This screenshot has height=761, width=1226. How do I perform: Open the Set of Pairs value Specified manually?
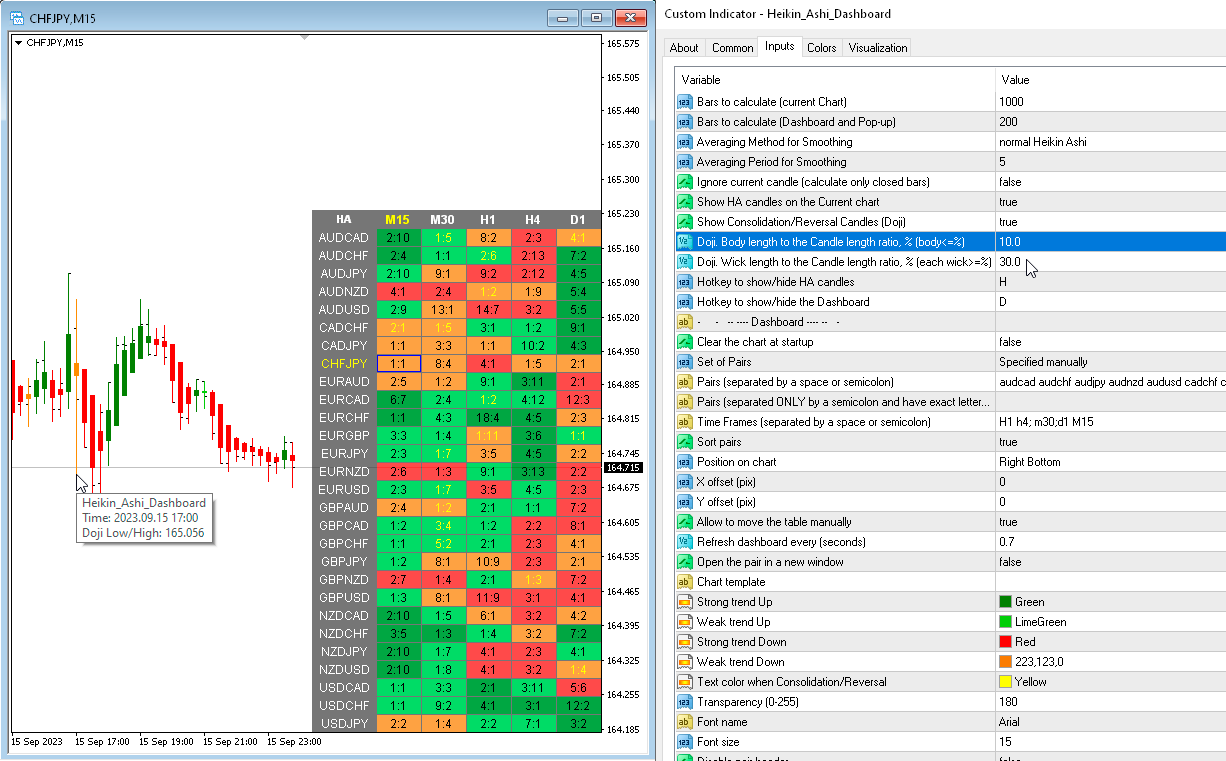click(x=1043, y=362)
